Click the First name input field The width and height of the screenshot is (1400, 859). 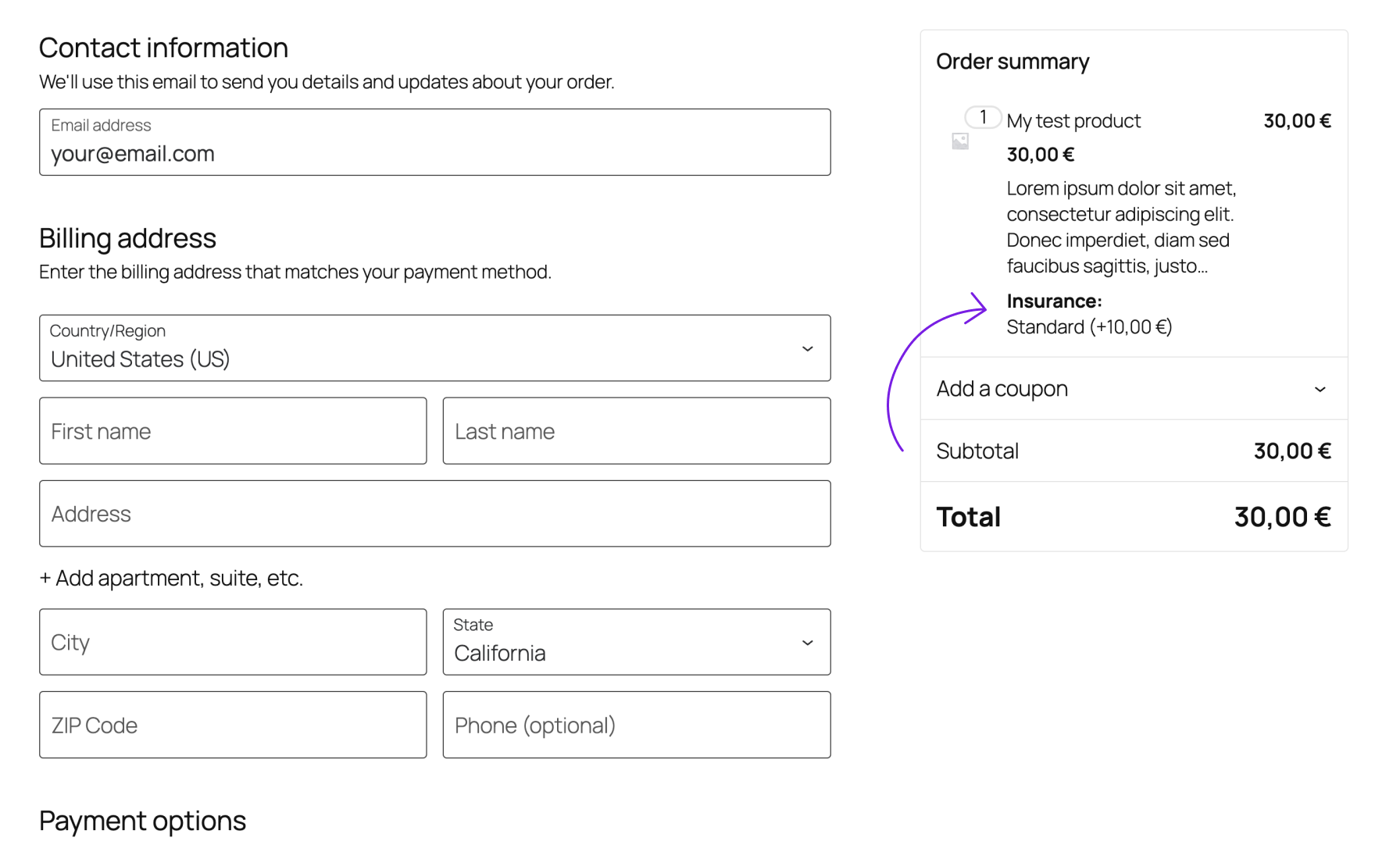coord(232,430)
